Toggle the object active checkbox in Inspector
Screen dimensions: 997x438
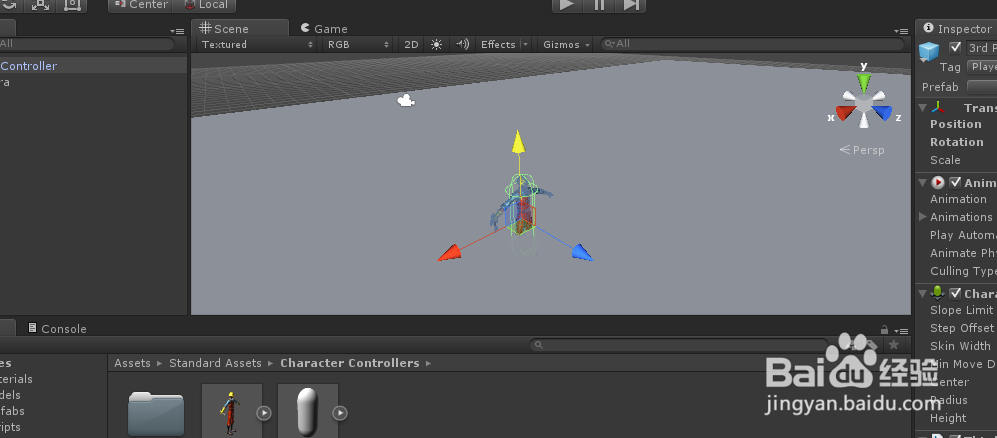(x=955, y=47)
